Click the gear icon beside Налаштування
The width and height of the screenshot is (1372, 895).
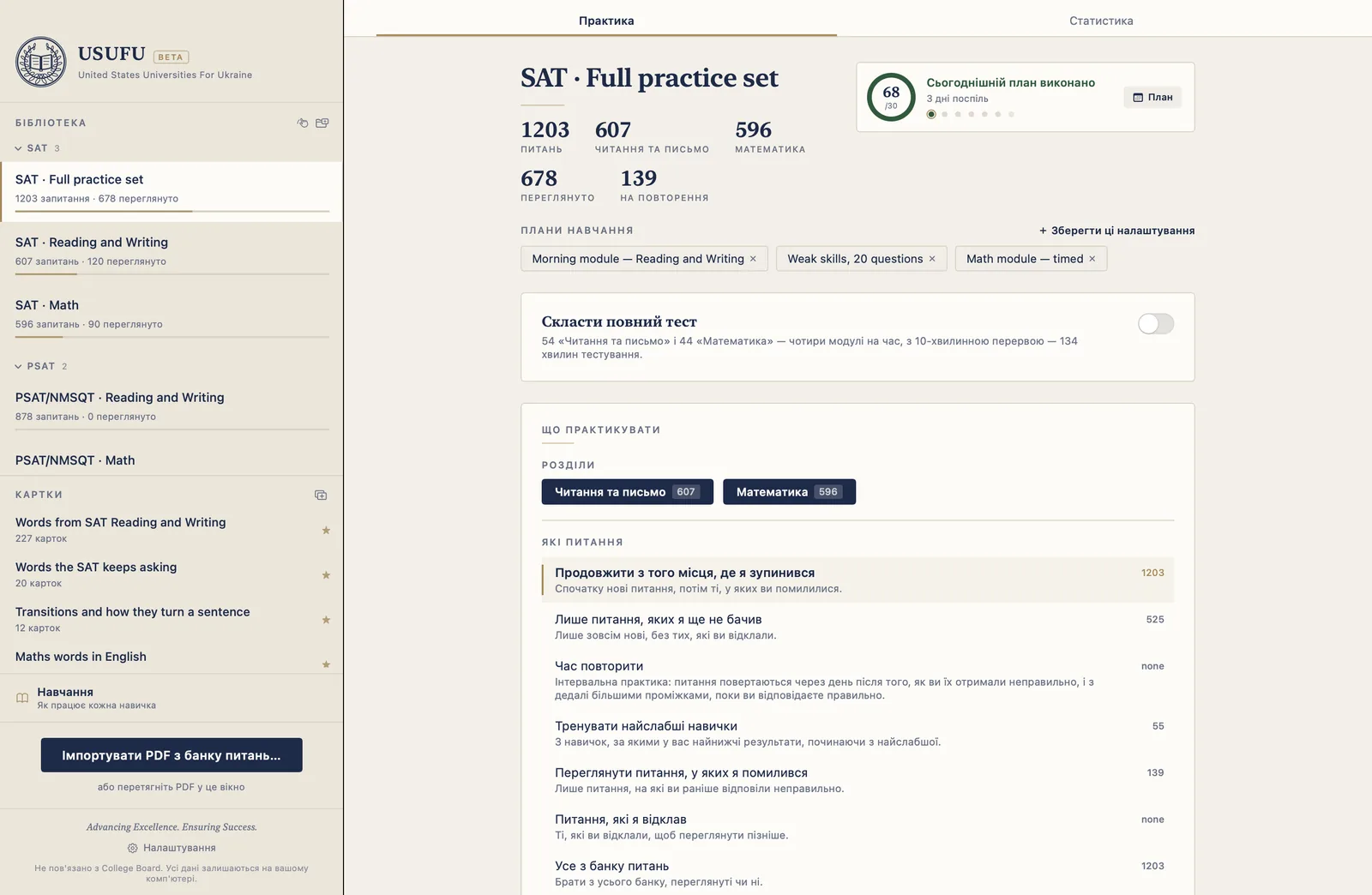(133, 848)
